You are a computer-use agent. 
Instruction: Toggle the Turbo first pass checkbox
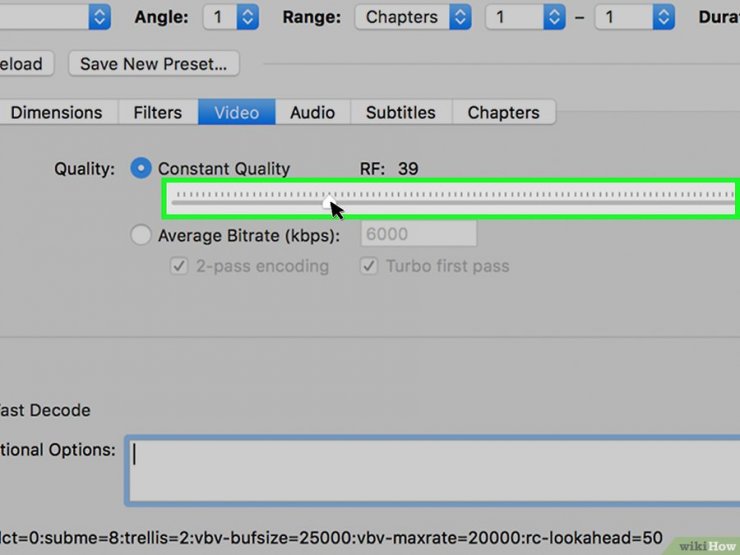[x=369, y=266]
